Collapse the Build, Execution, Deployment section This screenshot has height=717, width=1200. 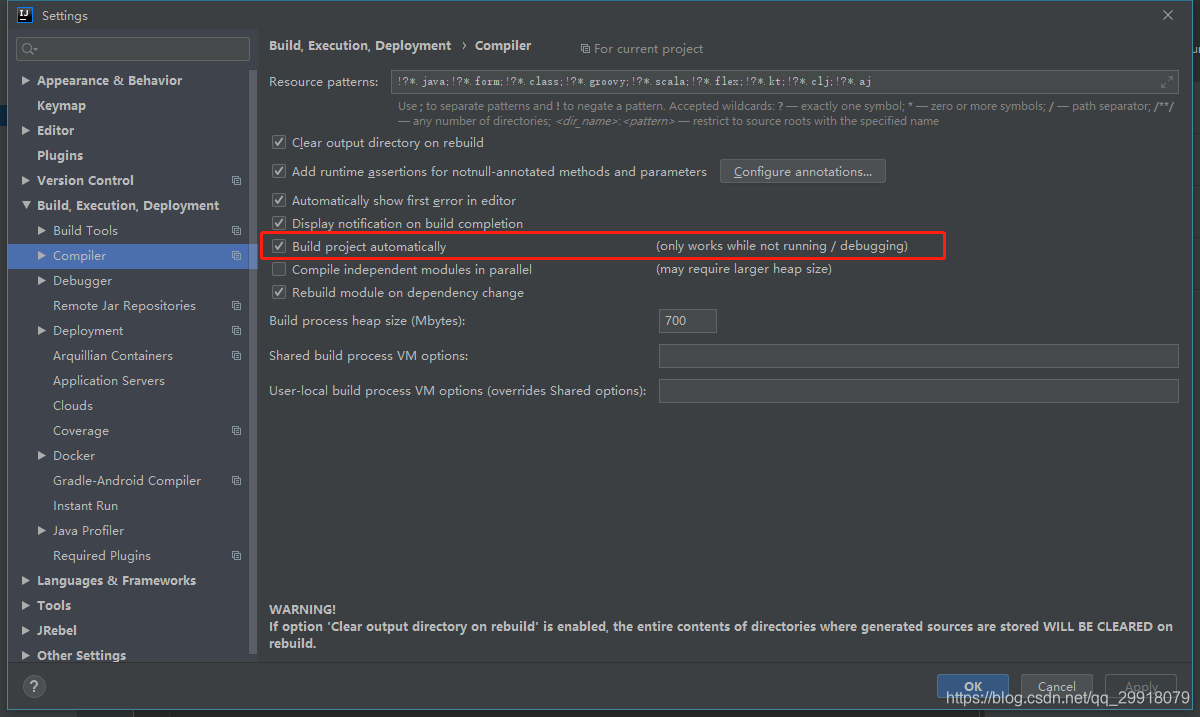click(x=25, y=205)
